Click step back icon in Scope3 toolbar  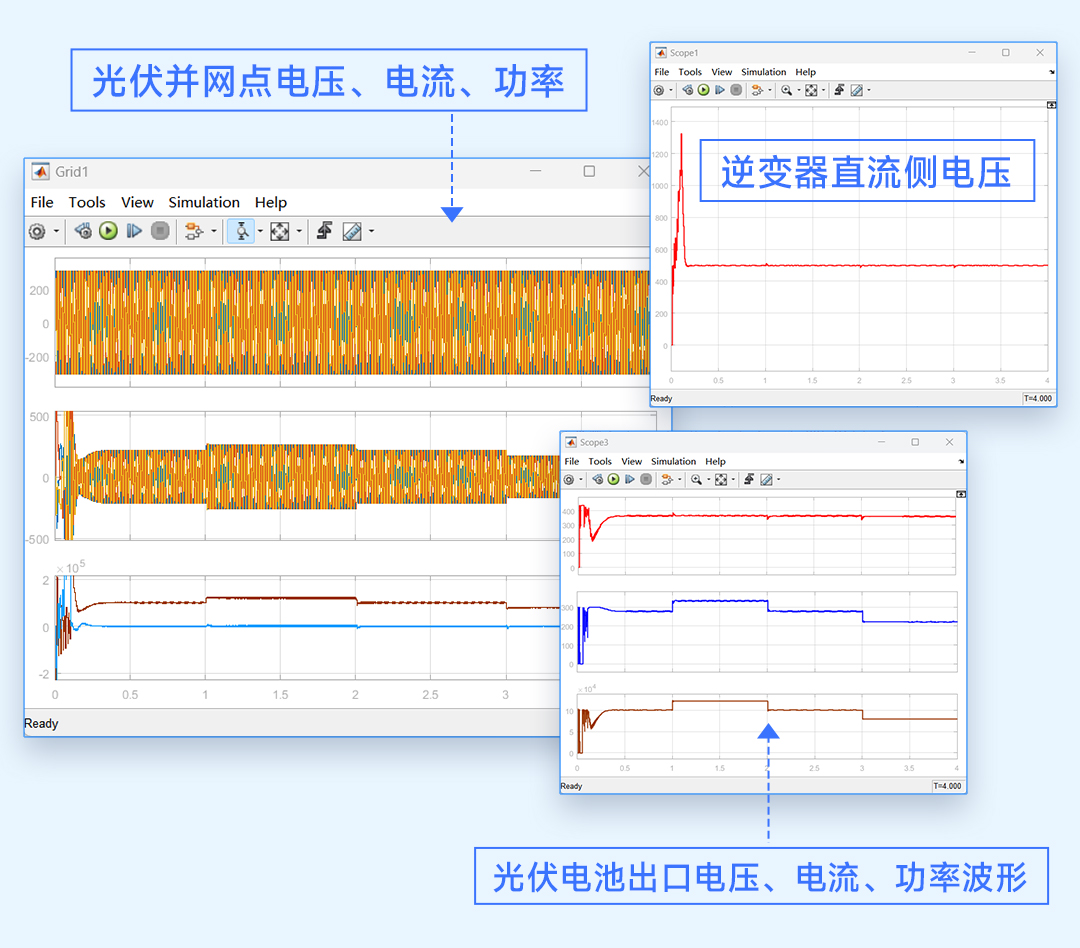click(597, 479)
